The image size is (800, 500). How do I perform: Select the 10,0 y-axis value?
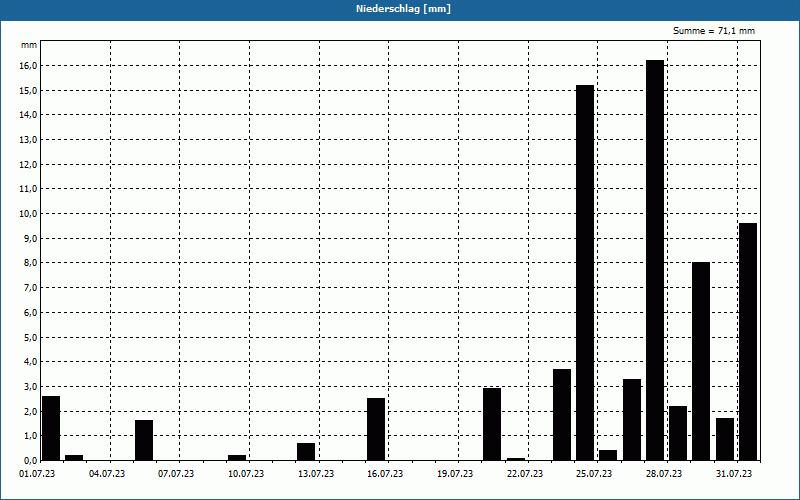(29, 214)
